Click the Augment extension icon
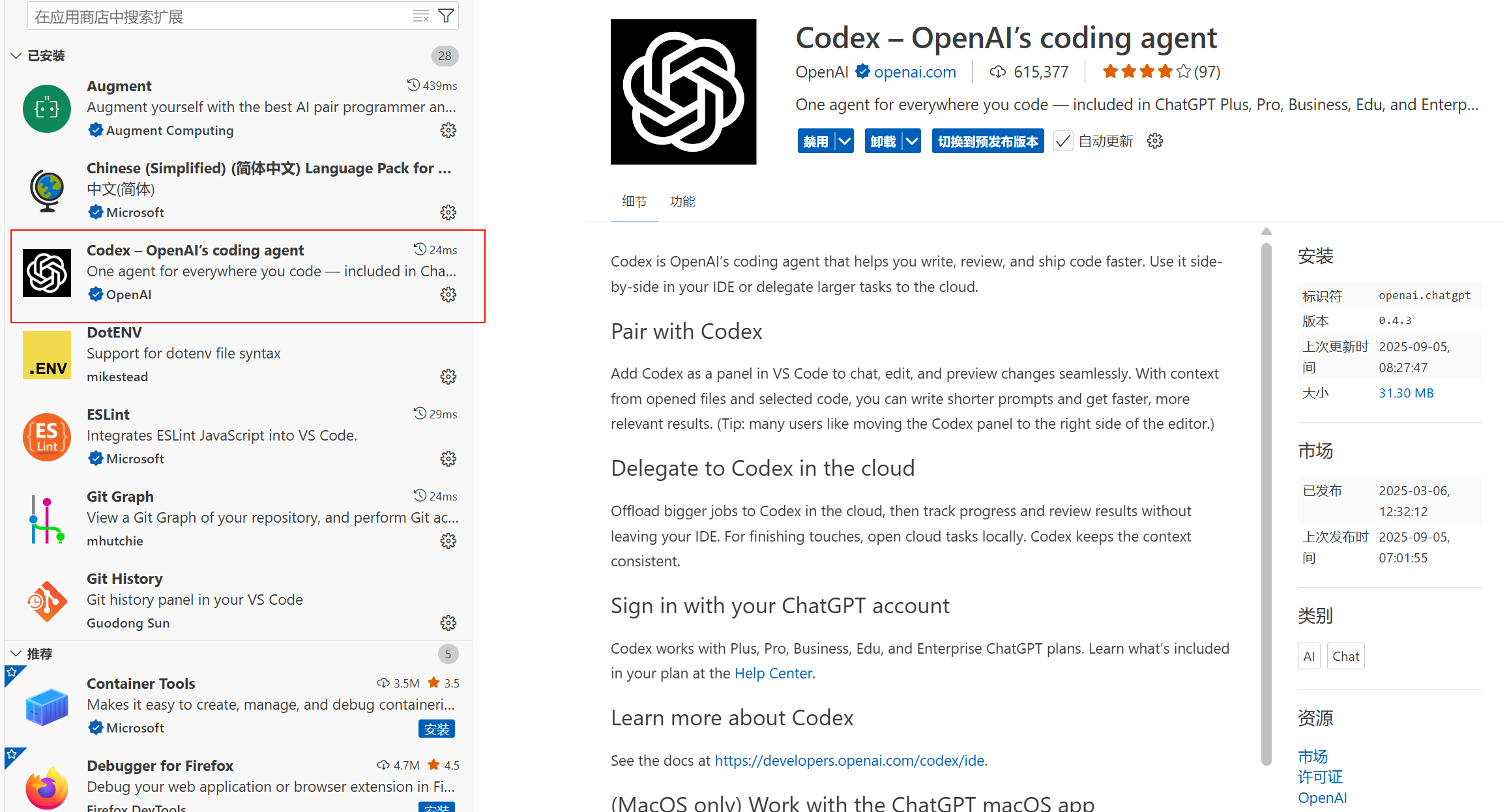The height and width of the screenshot is (812, 1509). (46, 108)
